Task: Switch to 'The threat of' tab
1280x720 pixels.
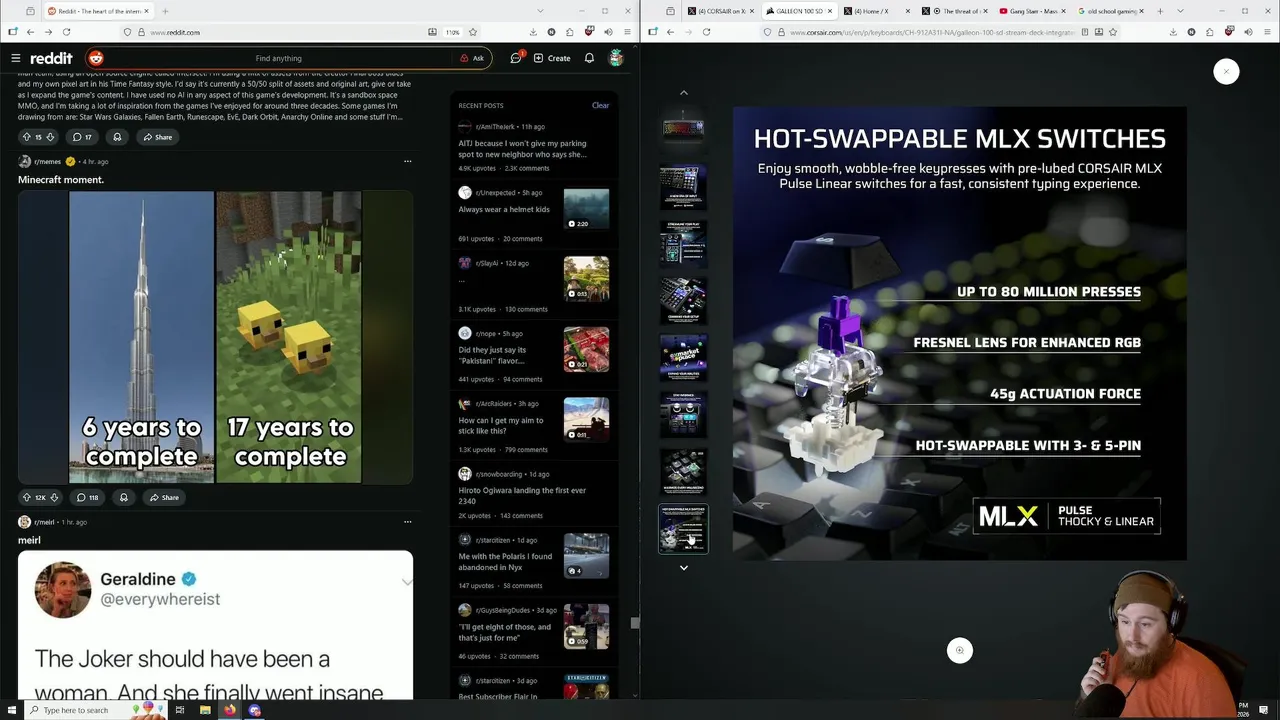Action: pos(957,11)
